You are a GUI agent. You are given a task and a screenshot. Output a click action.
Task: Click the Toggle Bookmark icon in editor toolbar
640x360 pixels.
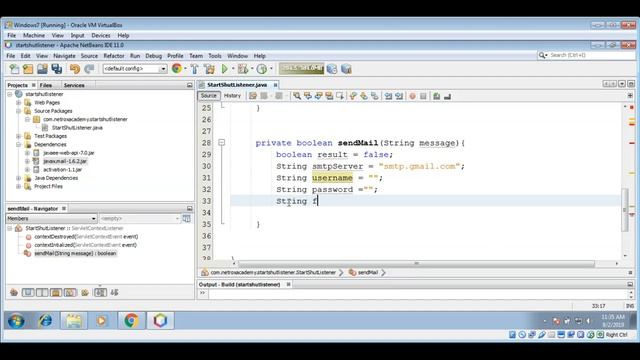point(375,96)
